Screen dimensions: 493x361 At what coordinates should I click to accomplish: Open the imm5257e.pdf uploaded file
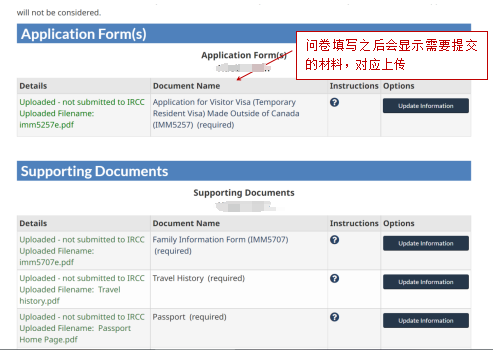(x=47, y=125)
